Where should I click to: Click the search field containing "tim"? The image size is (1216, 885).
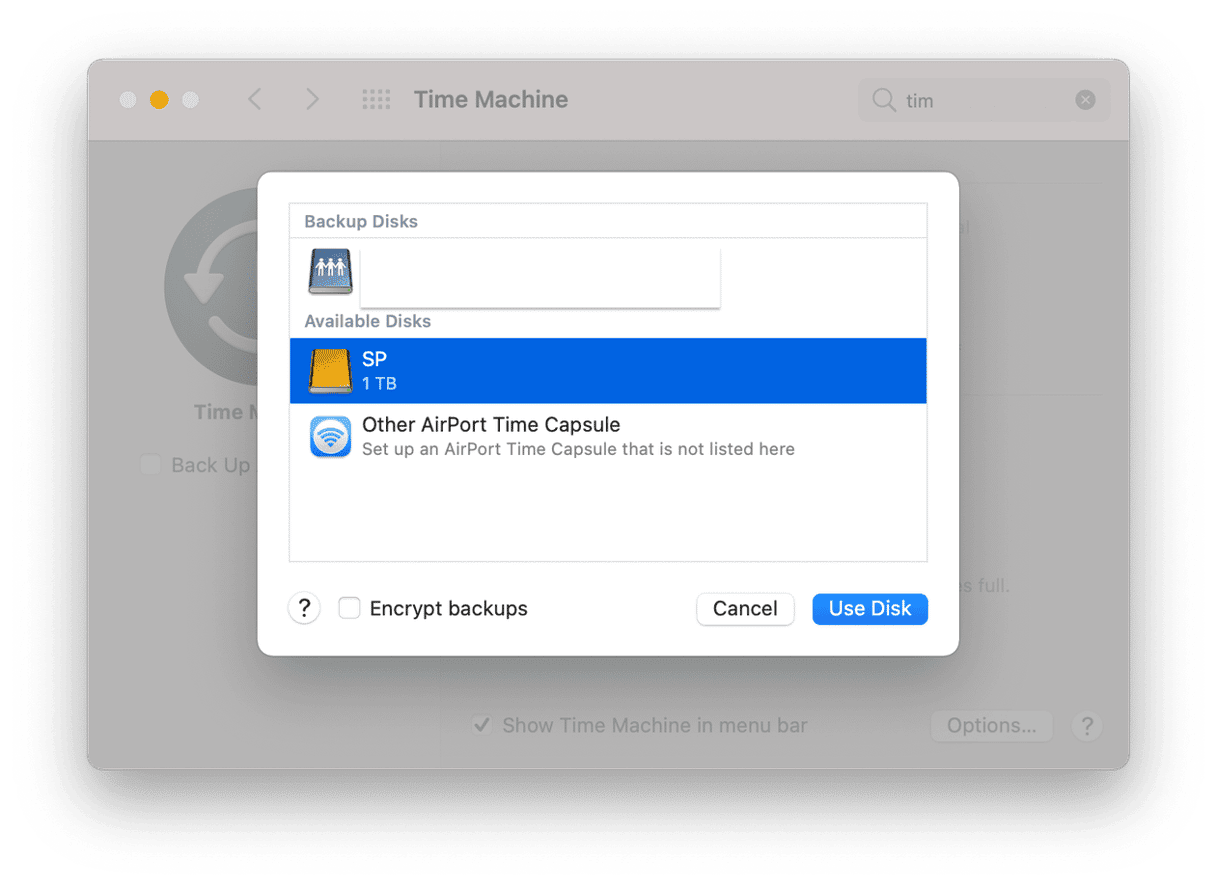pyautogui.click(x=984, y=100)
